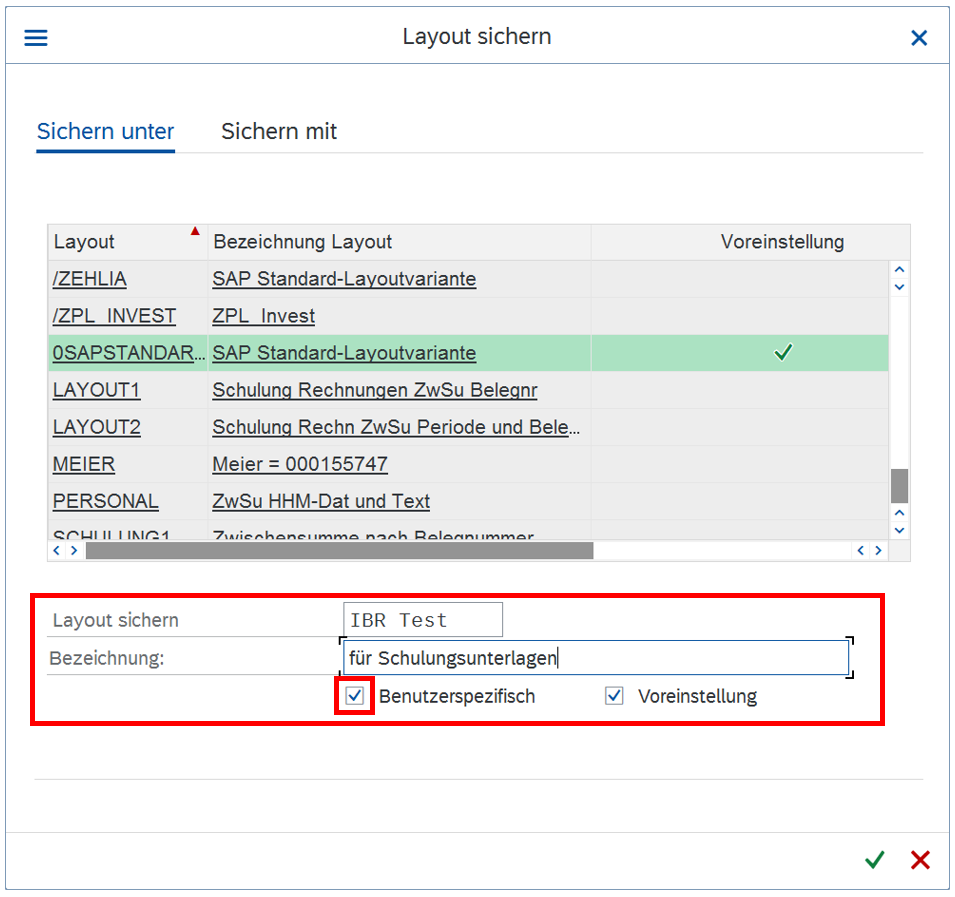Image resolution: width=955 pixels, height=897 pixels.
Task: Select the Sichern unter tab
Action: coord(105,132)
